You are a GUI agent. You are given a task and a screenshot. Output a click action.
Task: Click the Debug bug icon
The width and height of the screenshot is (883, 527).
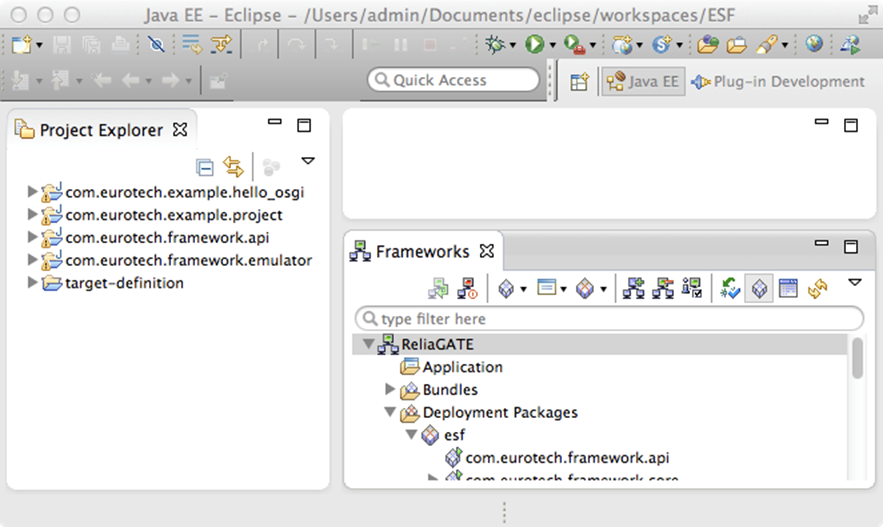(495, 44)
